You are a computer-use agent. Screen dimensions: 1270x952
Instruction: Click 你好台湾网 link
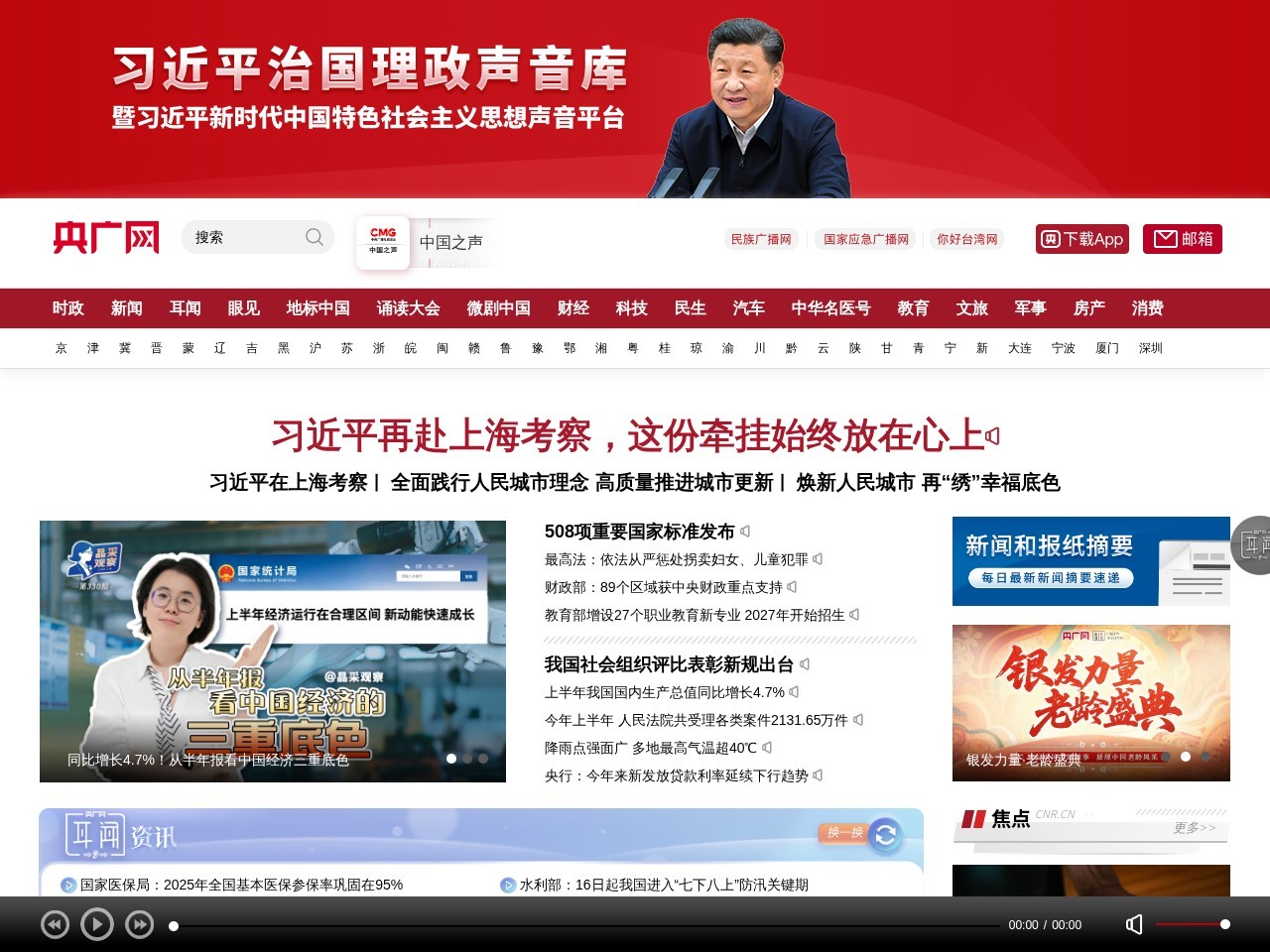coord(967,239)
